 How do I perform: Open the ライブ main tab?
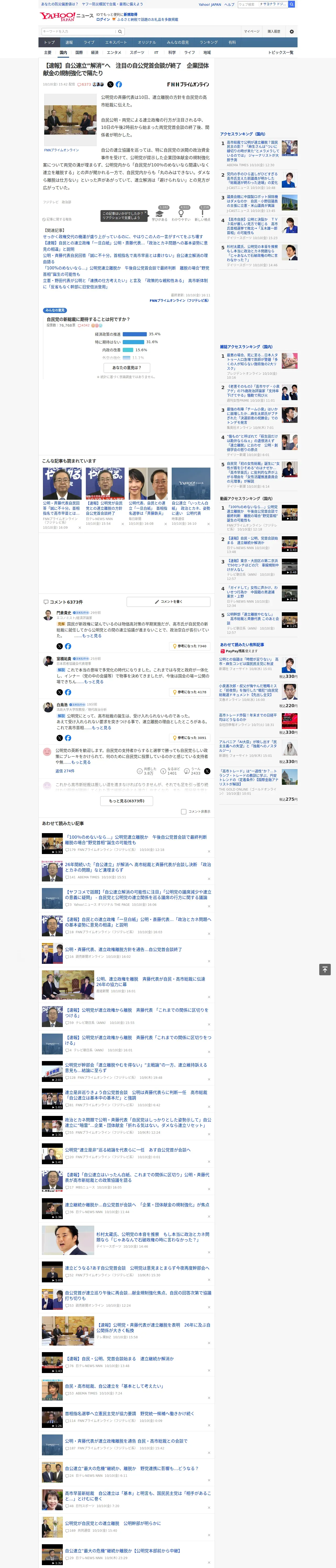coord(89,43)
